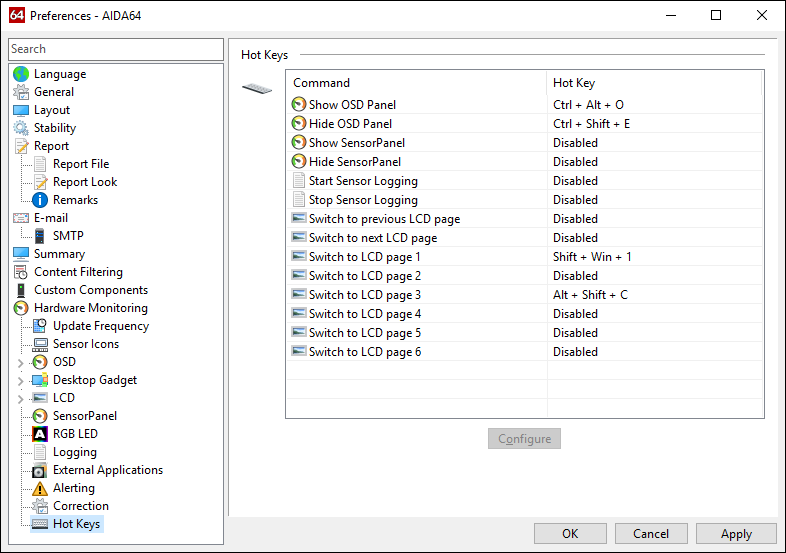This screenshot has width=786, height=553.
Task: Click the Search input field
Action: coord(116,49)
